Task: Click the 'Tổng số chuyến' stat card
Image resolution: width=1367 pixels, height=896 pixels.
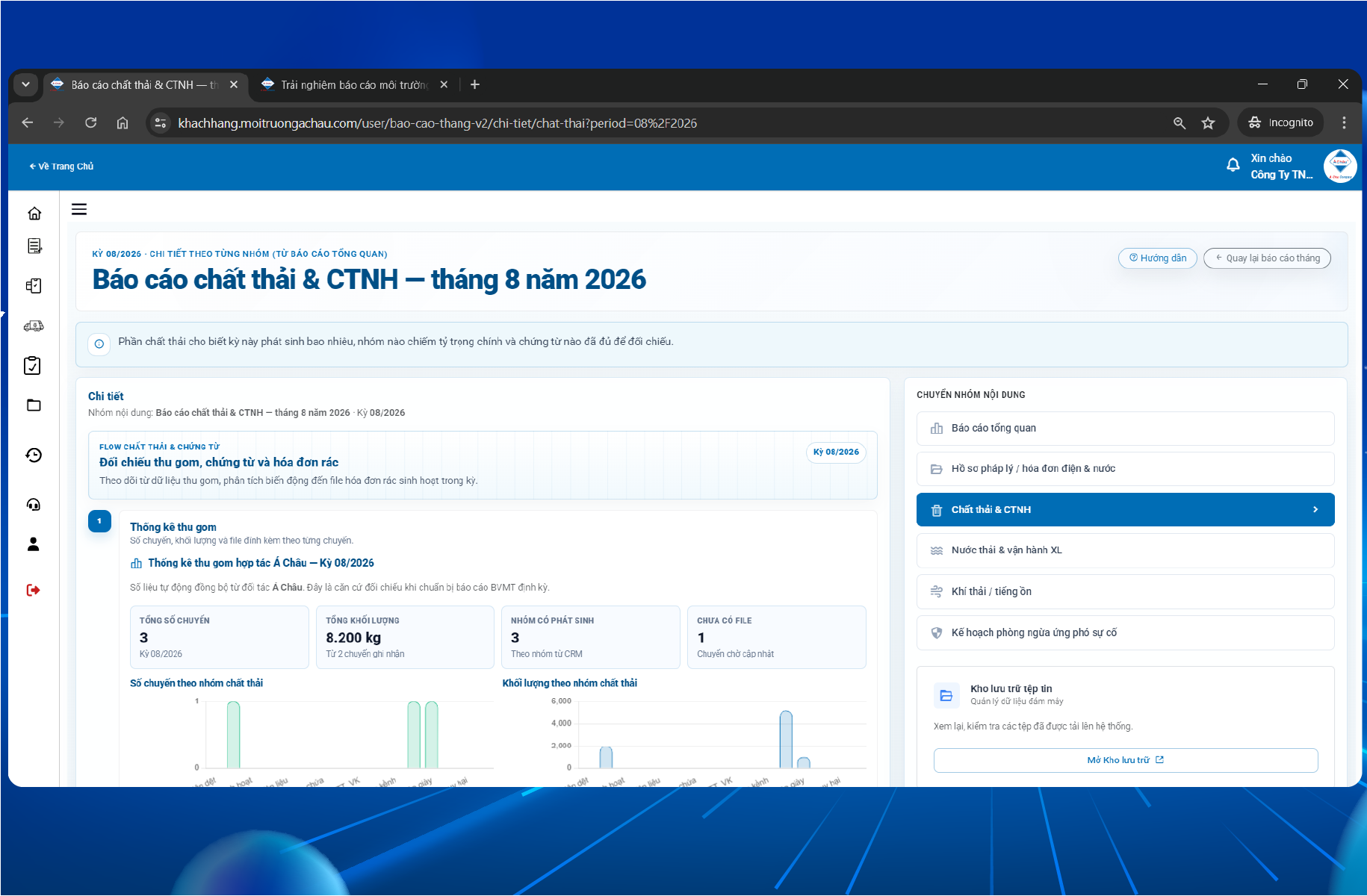Action: pyautogui.click(x=220, y=637)
